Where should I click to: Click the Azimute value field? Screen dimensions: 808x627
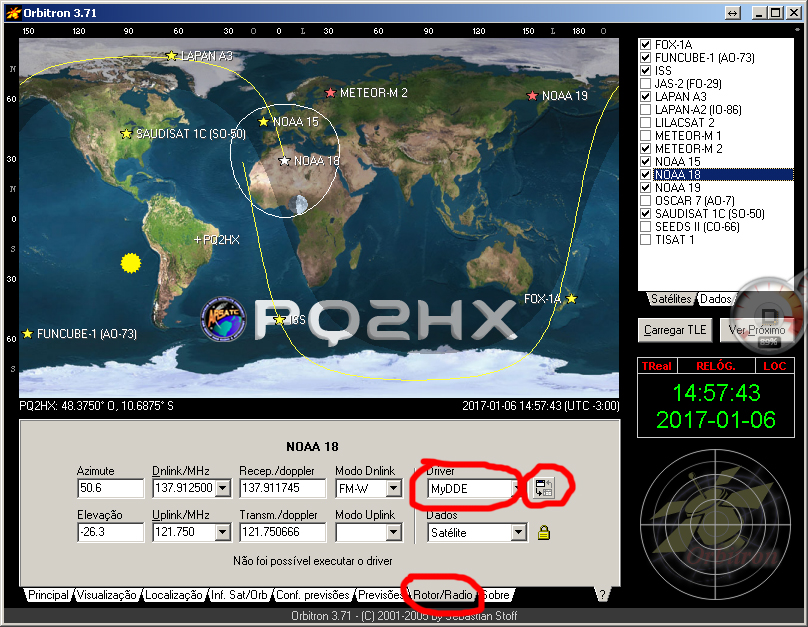(x=109, y=489)
